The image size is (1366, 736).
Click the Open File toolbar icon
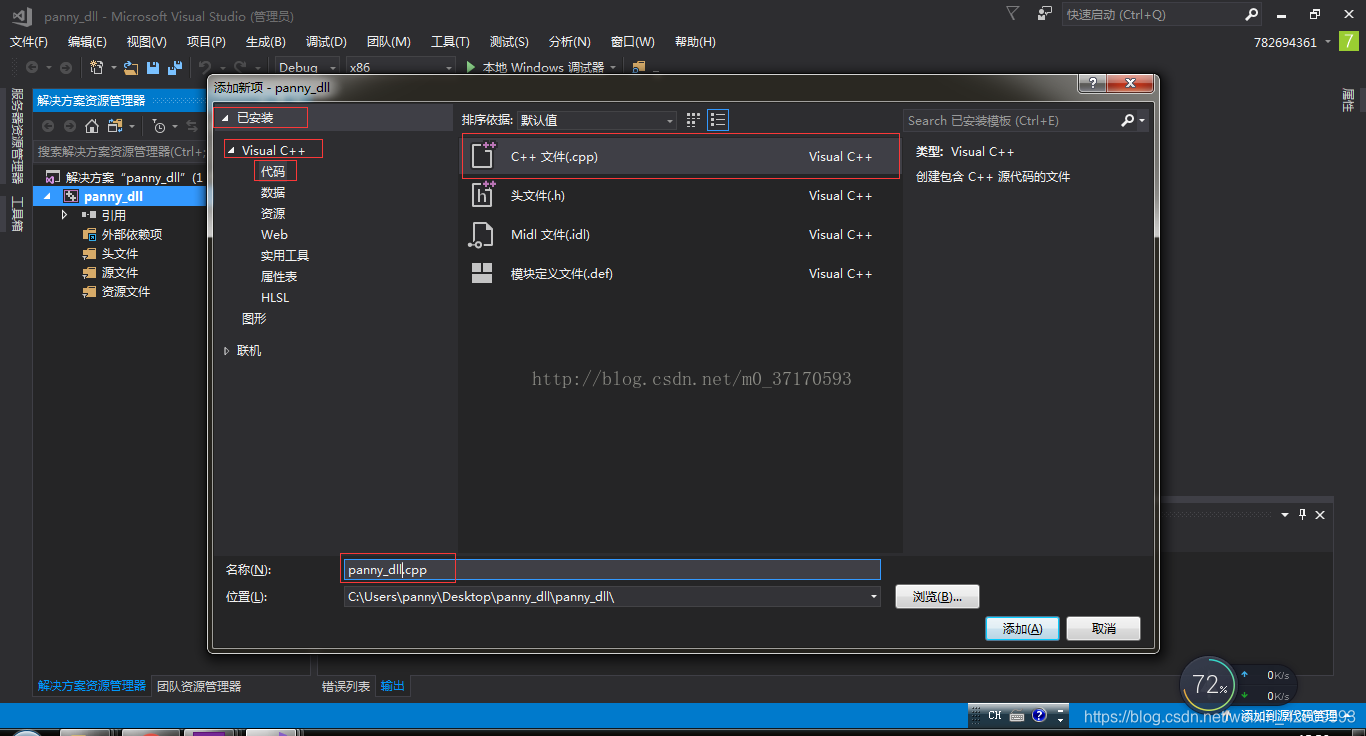(131, 67)
